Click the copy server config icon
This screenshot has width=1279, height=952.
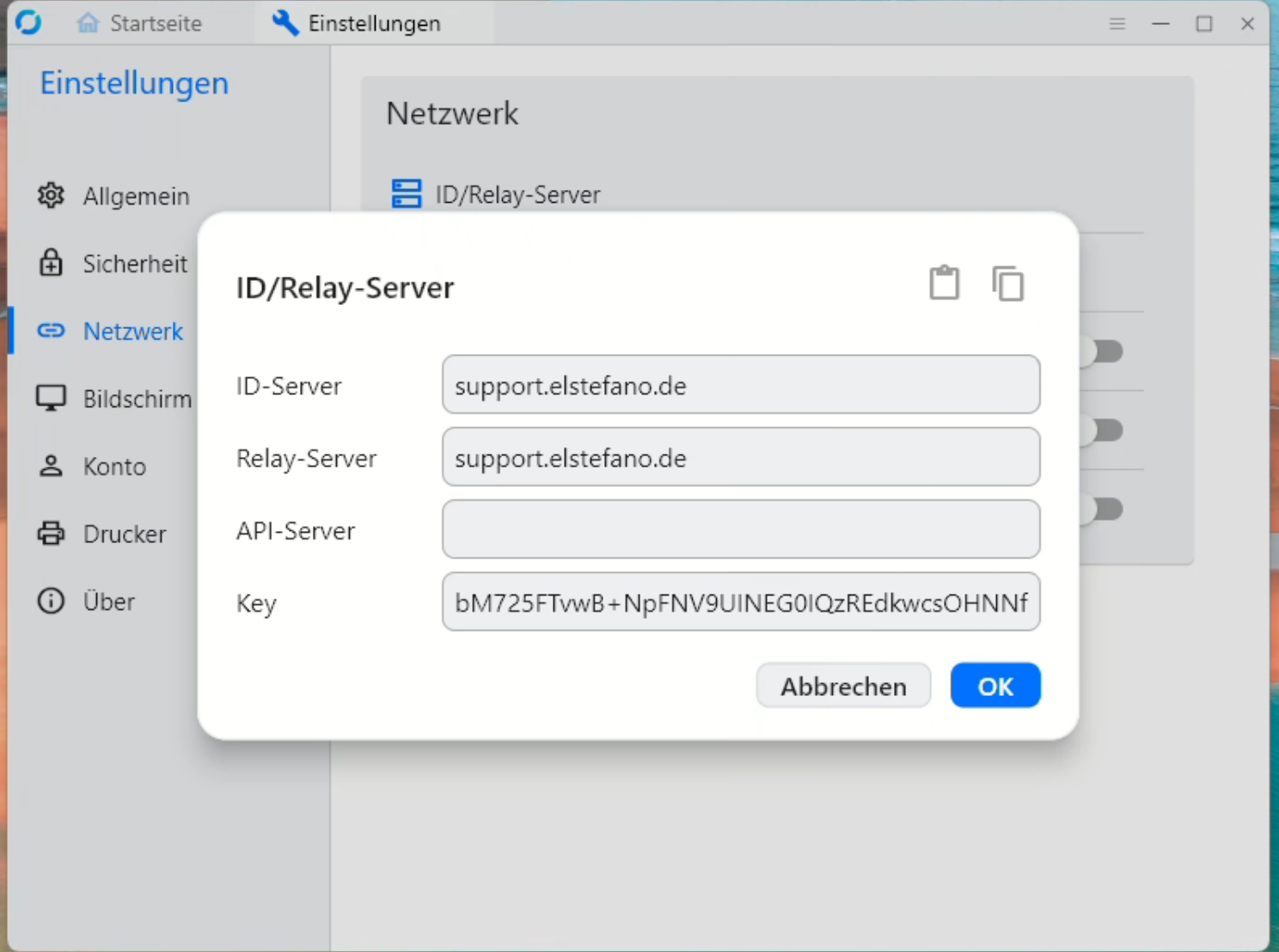point(1007,284)
